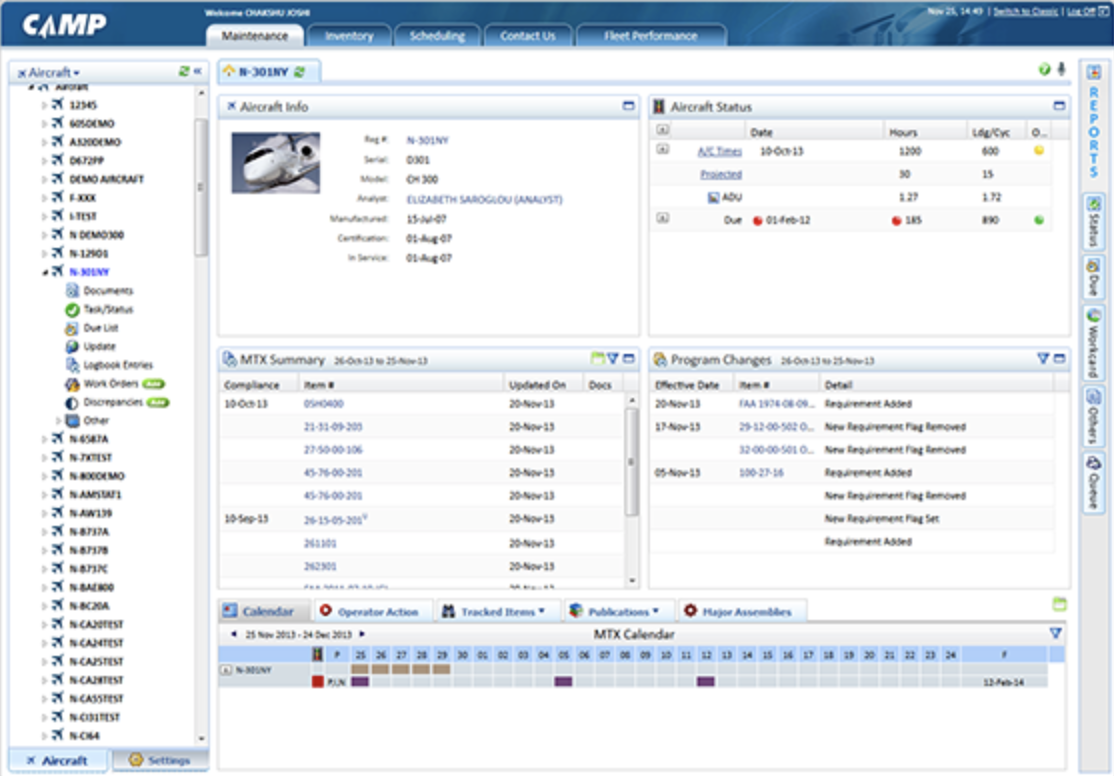Open the Aircraft dropdown in left panel header
Viewport: 1114px width, 776px height.
point(53,73)
